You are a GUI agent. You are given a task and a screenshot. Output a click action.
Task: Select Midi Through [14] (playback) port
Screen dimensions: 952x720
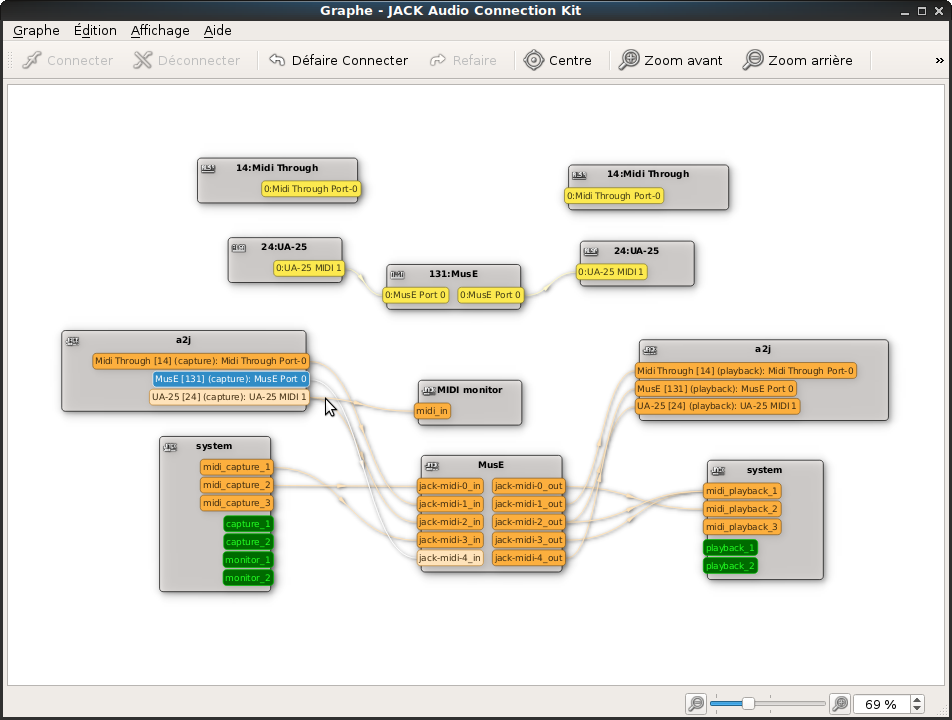click(x=746, y=371)
